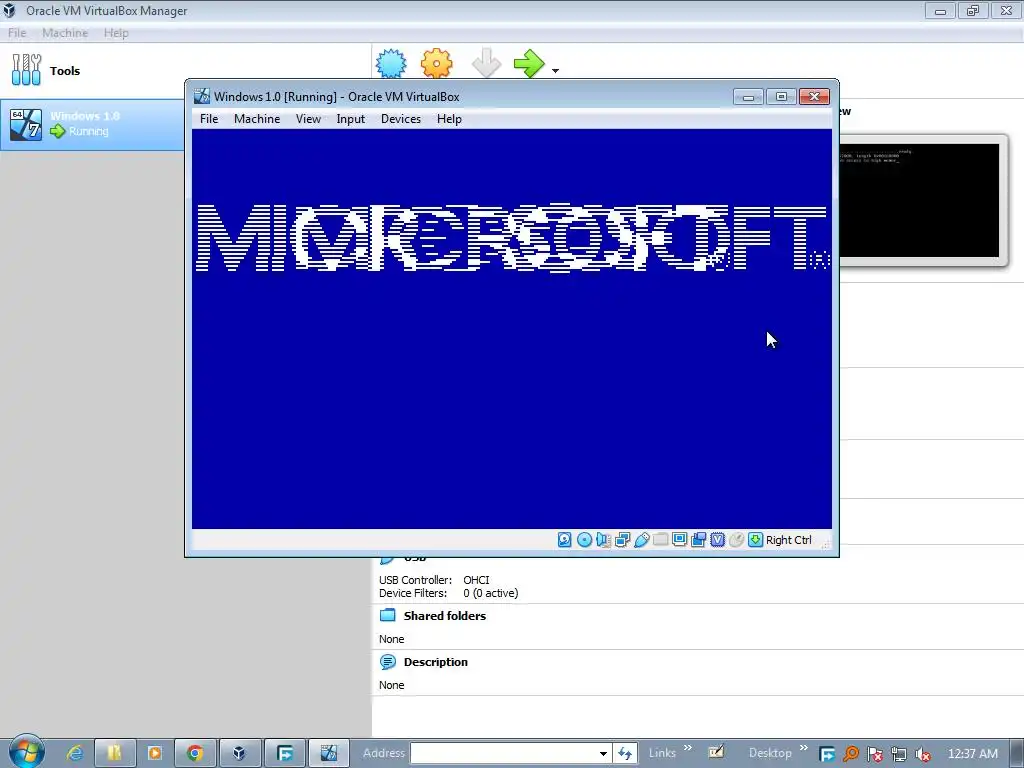Click the display monitor indicator icon
Viewport: 1024px width, 768px height.
pyautogui.click(x=679, y=539)
